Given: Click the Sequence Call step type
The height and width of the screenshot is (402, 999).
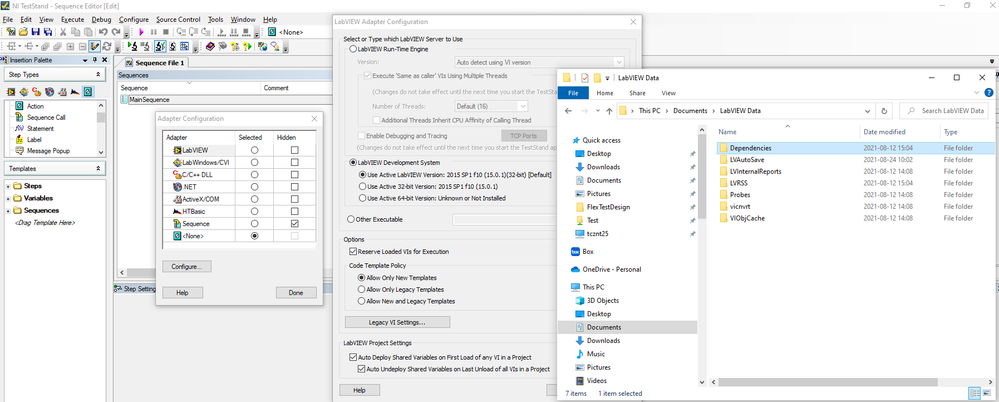Looking at the screenshot, I should (46, 117).
